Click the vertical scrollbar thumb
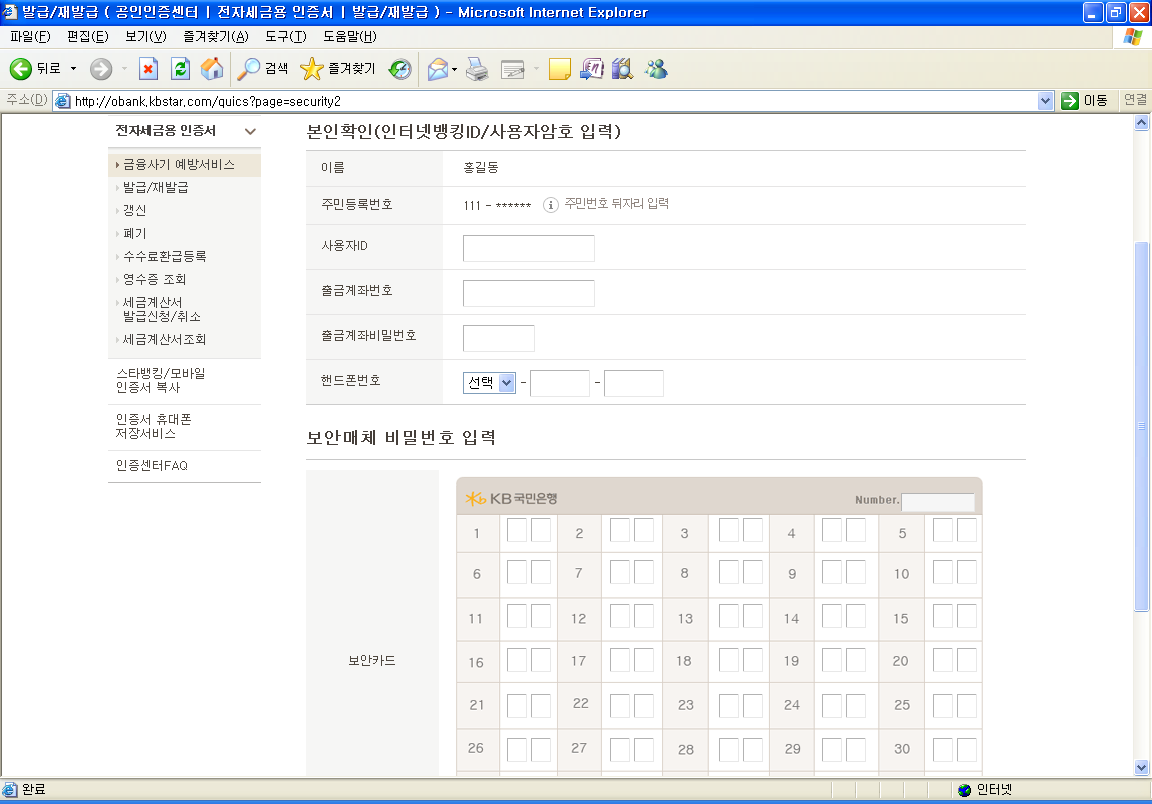1152x804 pixels. (x=1141, y=426)
